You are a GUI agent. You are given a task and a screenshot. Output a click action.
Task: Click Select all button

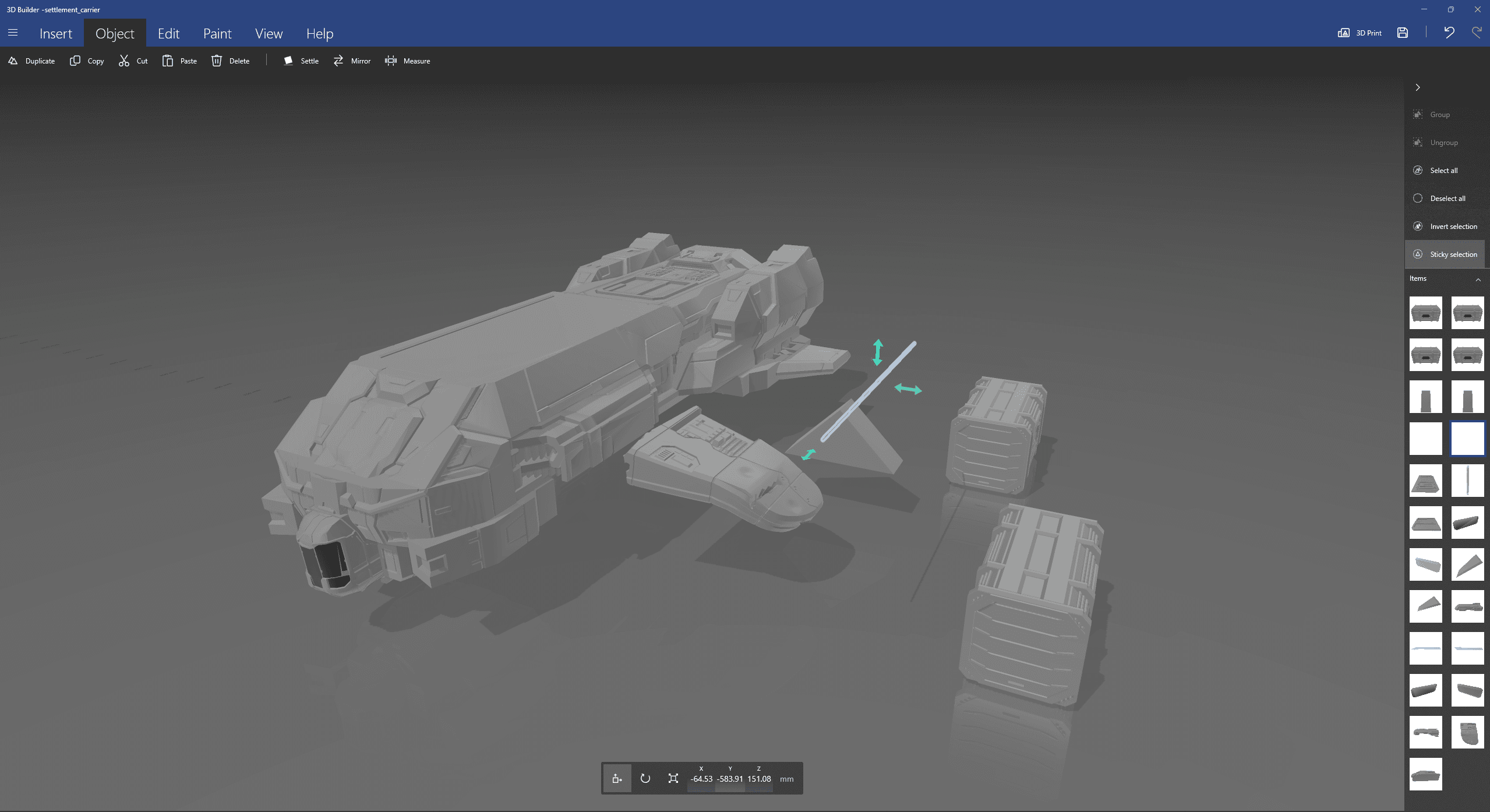[x=1443, y=170]
